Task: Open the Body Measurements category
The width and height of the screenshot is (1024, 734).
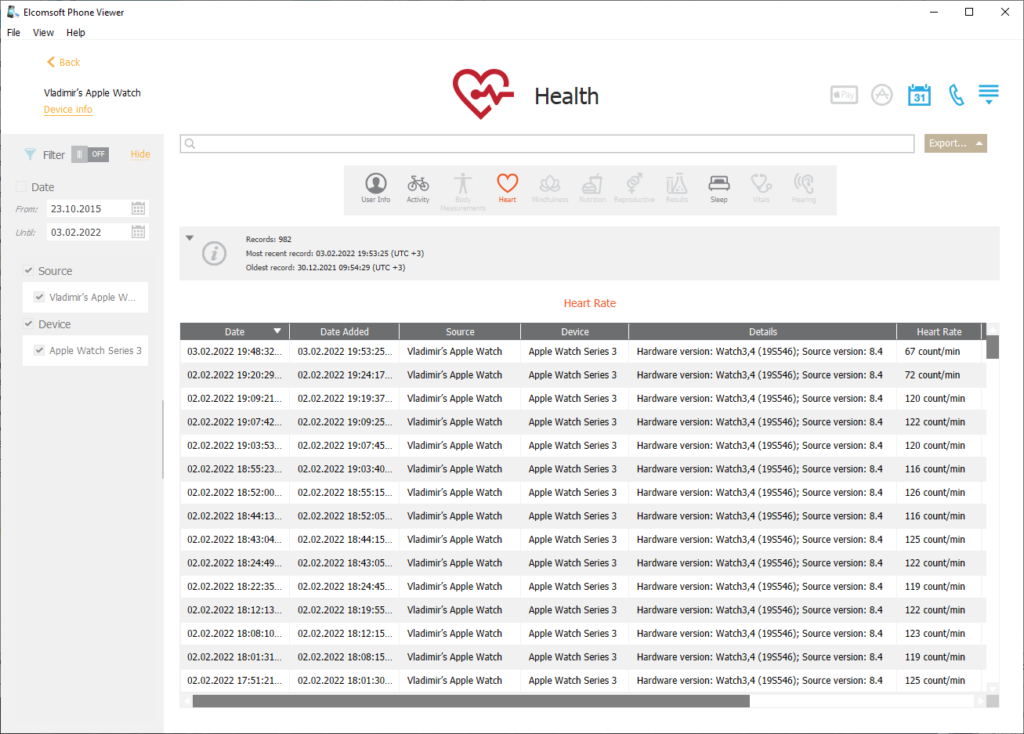Action: tap(462, 191)
